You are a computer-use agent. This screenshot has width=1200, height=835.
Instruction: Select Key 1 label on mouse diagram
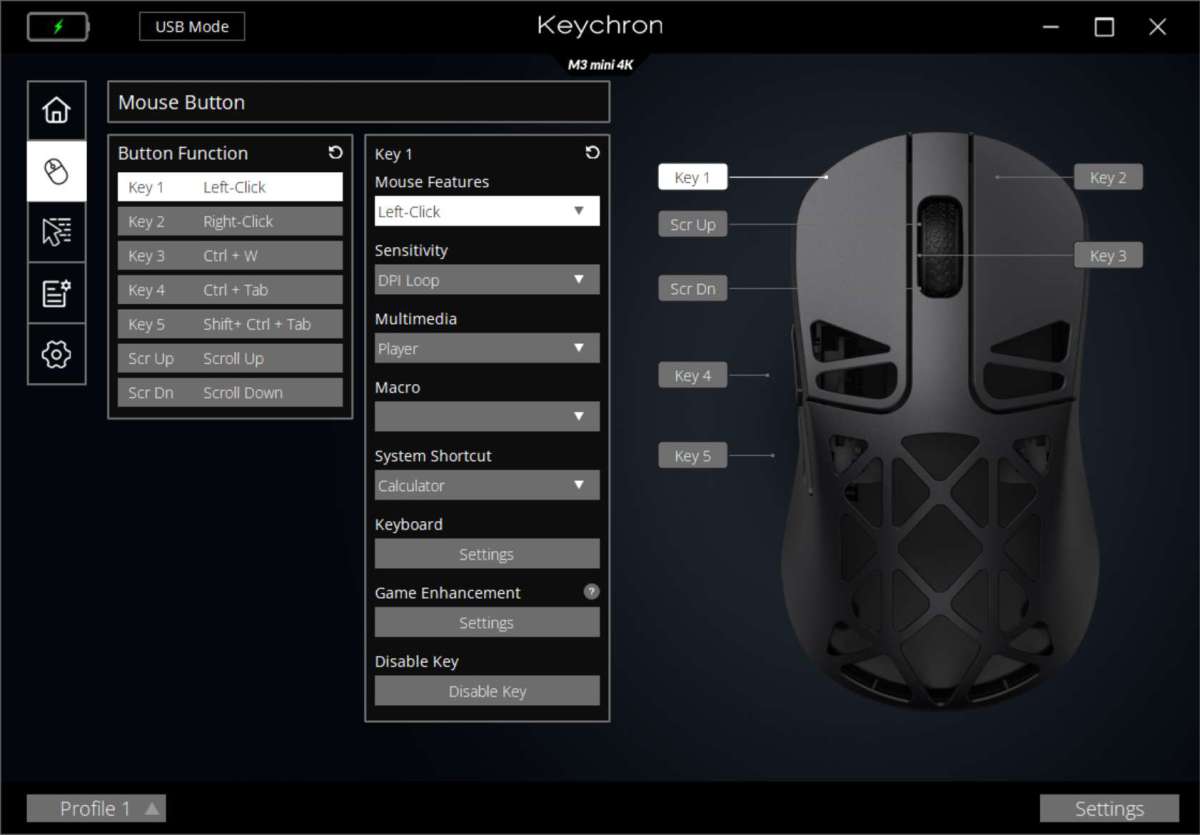[692, 177]
